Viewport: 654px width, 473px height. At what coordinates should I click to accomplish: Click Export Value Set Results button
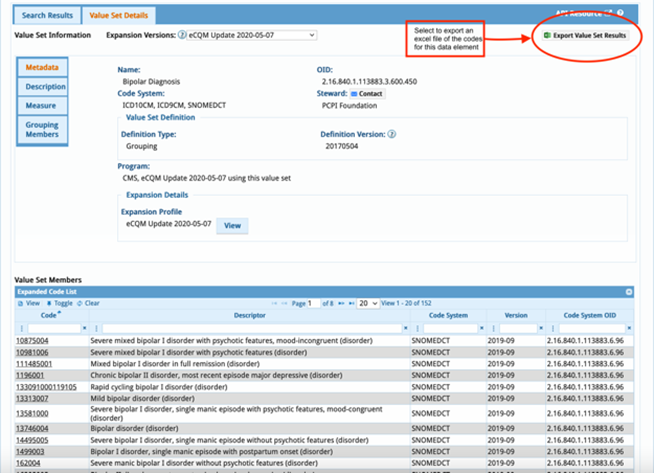(x=585, y=35)
